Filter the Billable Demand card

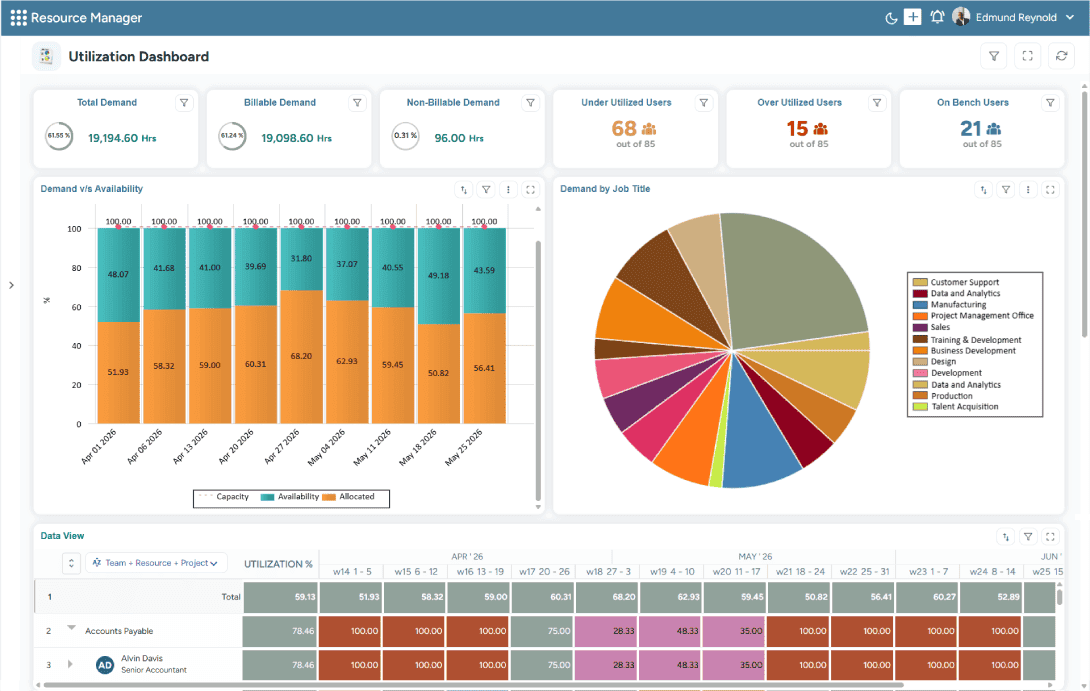(357, 103)
